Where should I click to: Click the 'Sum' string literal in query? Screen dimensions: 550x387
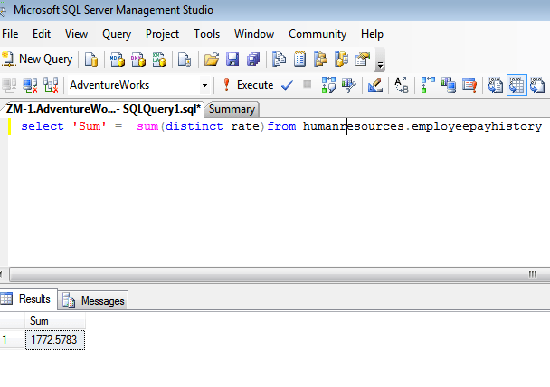coord(89,126)
